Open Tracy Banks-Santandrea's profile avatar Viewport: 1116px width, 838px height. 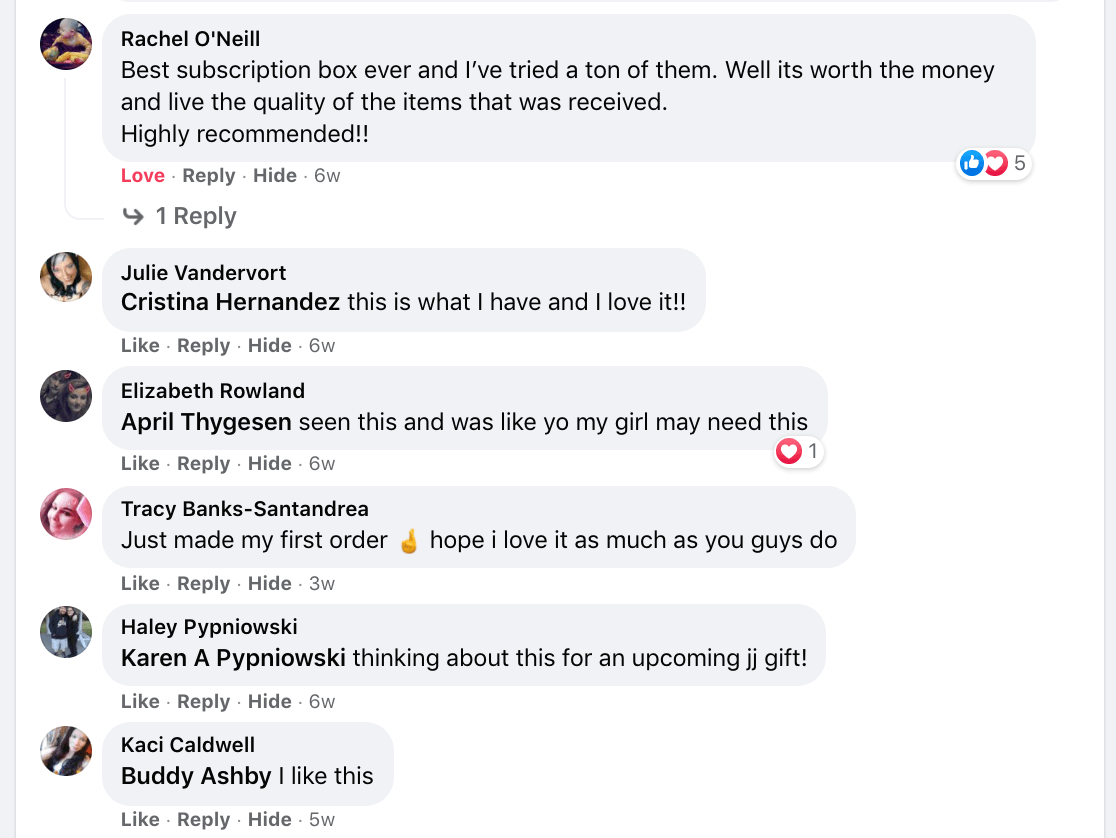66,514
